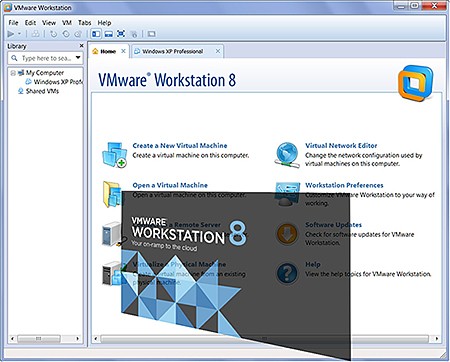450x362 pixels.
Task: Click the Revert to Snapshot toolbar icon
Action: (x=66, y=34)
